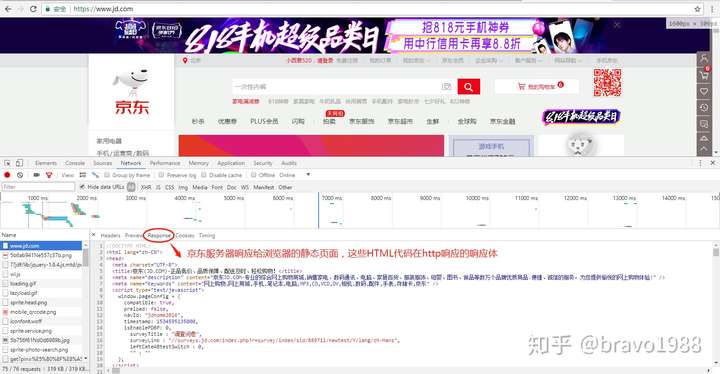
Task: Open the 全球购 navigation link
Action: coord(467,121)
